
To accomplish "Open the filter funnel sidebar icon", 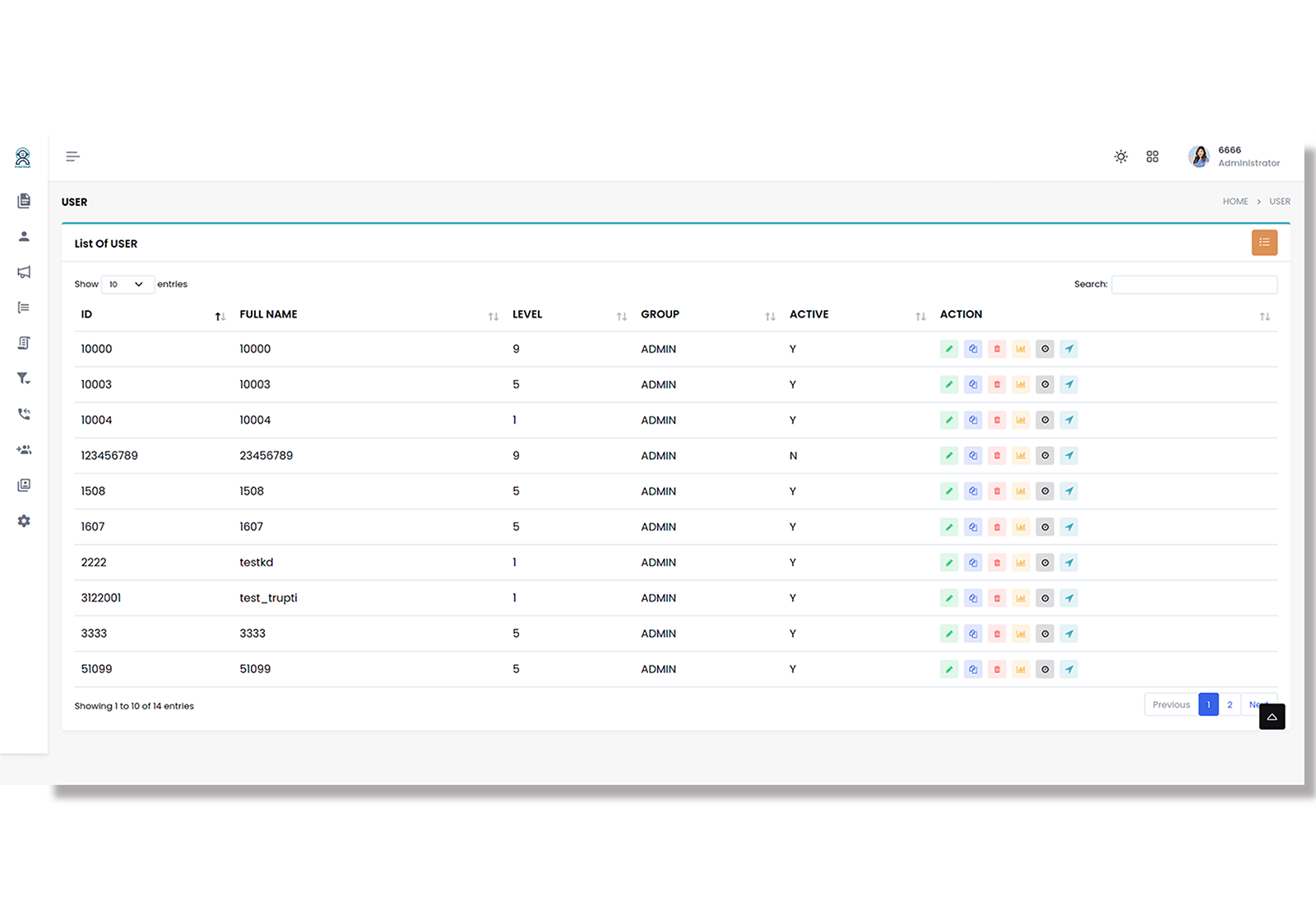I will point(24,378).
